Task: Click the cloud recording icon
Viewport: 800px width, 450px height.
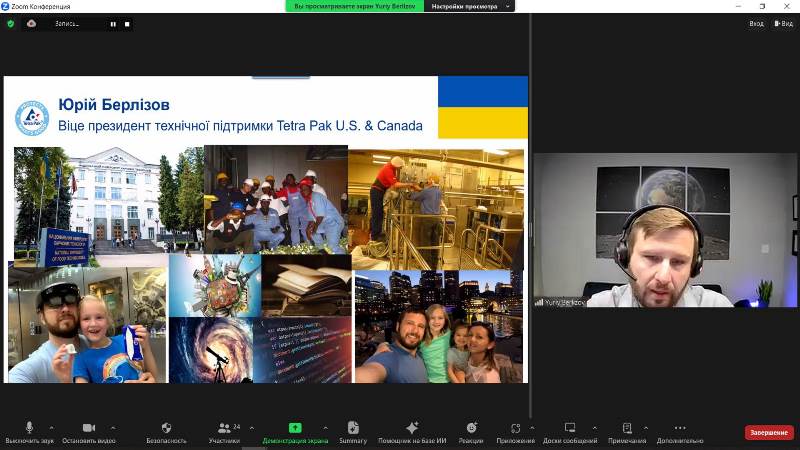Action: point(31,23)
